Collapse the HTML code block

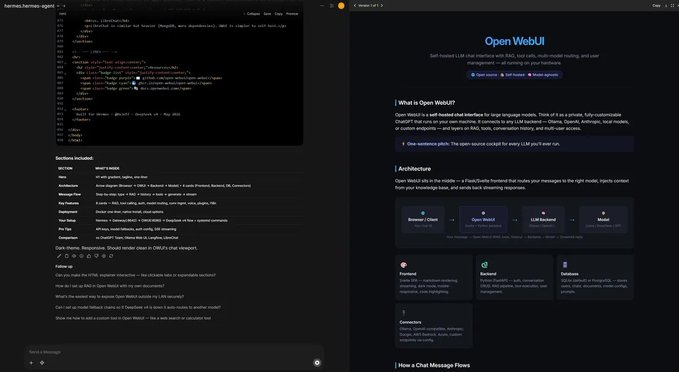click(x=253, y=14)
